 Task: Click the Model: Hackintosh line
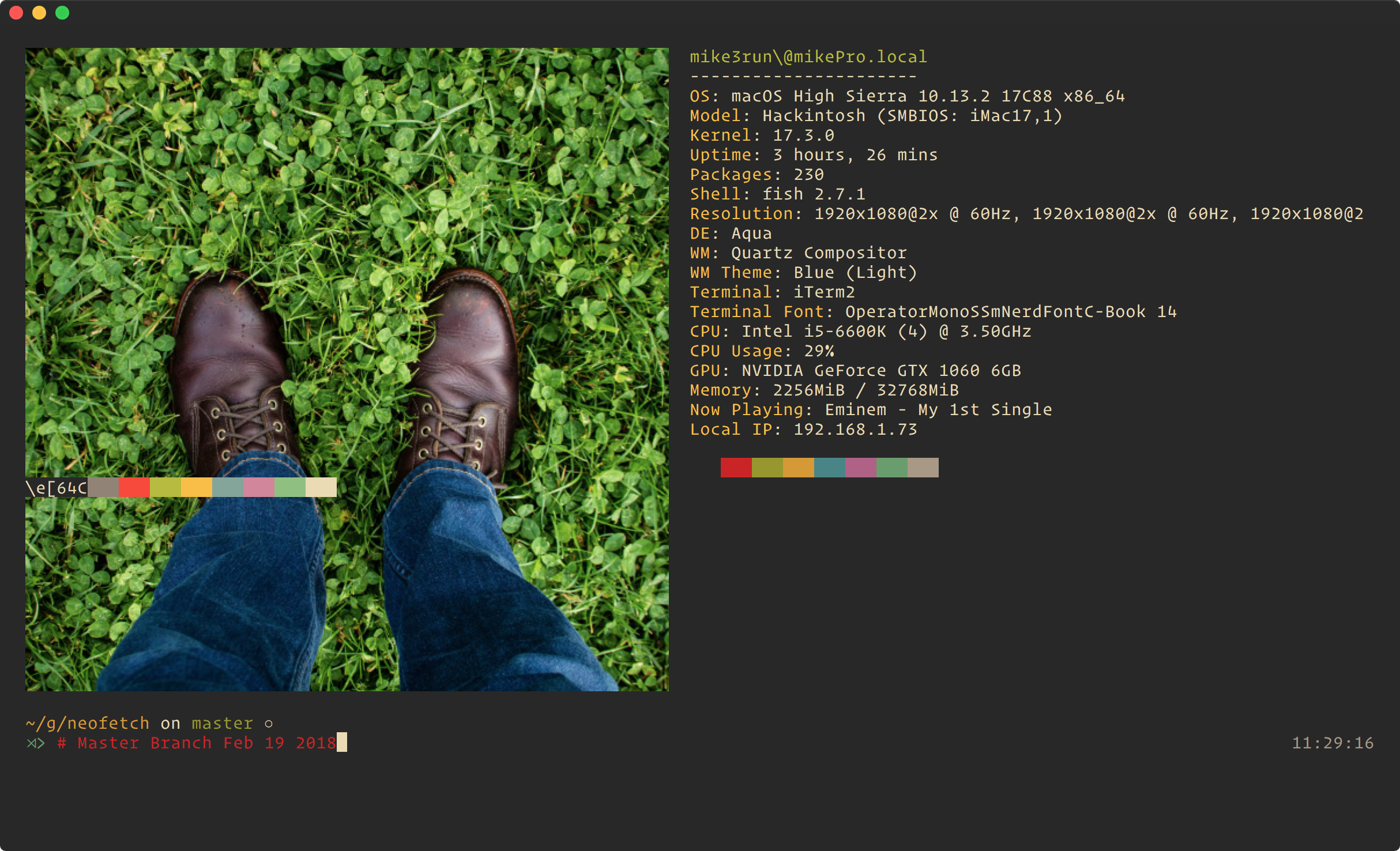876,115
